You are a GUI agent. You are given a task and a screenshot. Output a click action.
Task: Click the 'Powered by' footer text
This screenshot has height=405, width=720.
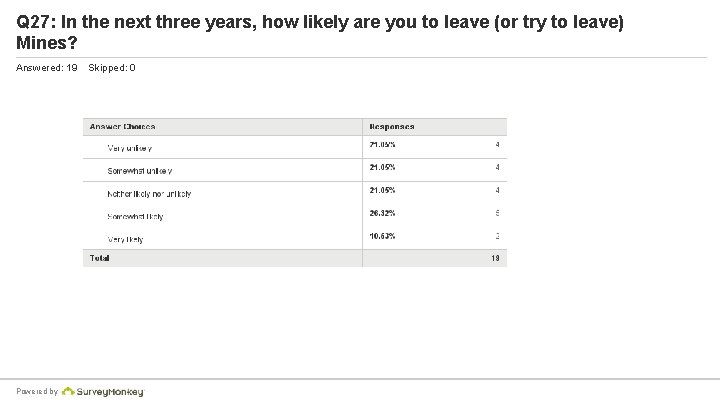click(37, 392)
